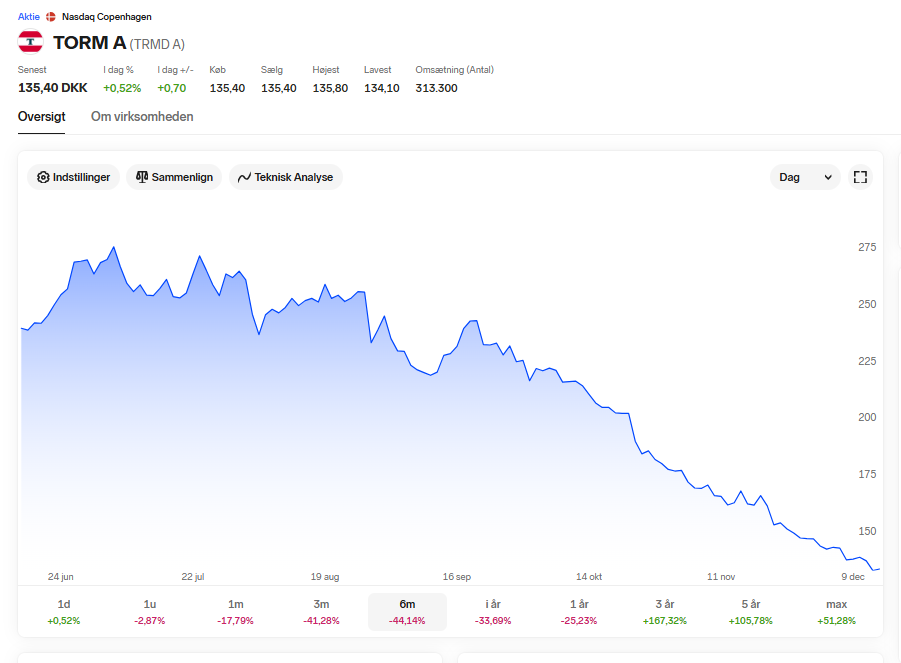Screen dimensions: 901x663
Task: Select the 3 år time range
Action: pyautogui.click(x=665, y=612)
